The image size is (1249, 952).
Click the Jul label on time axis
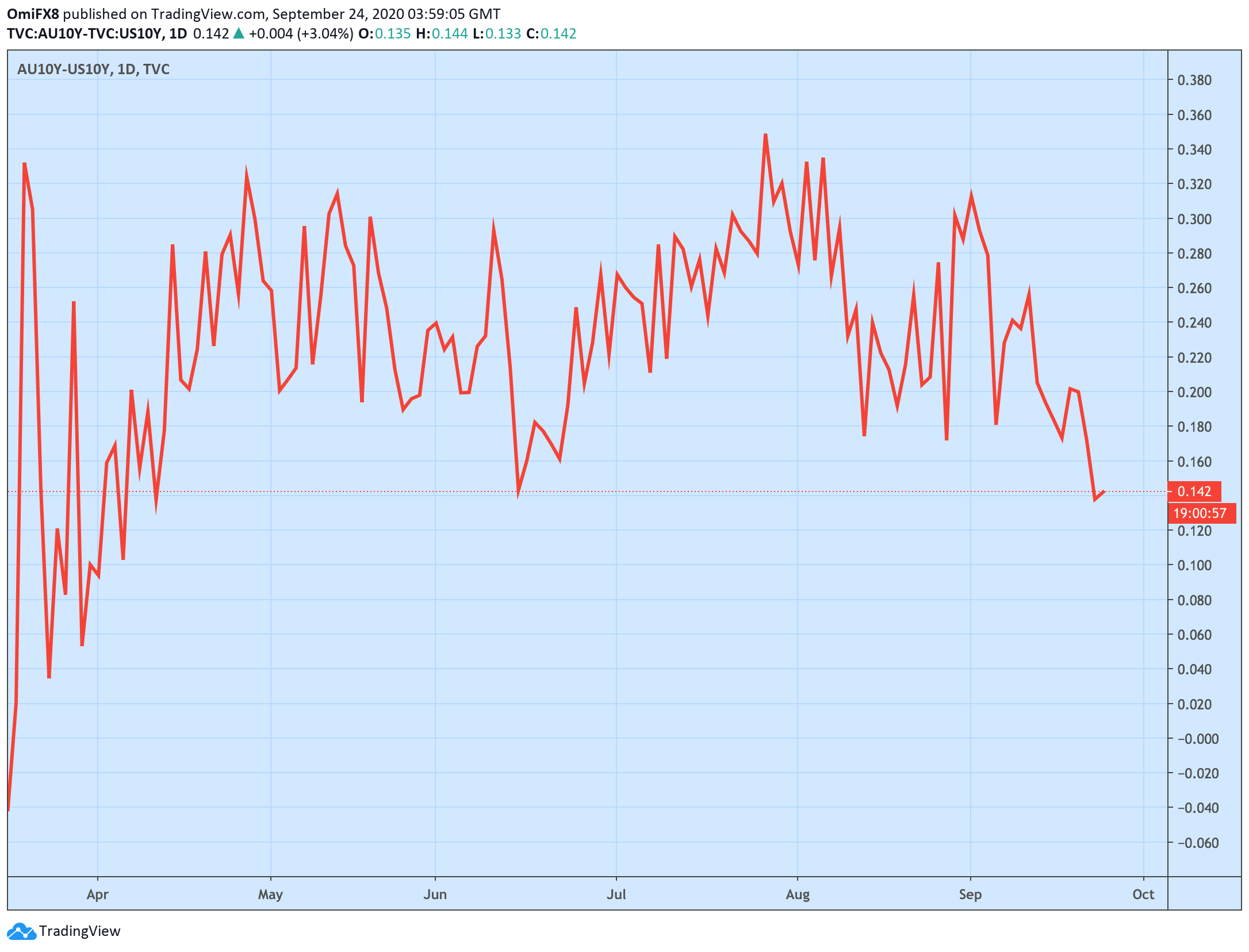click(x=616, y=895)
